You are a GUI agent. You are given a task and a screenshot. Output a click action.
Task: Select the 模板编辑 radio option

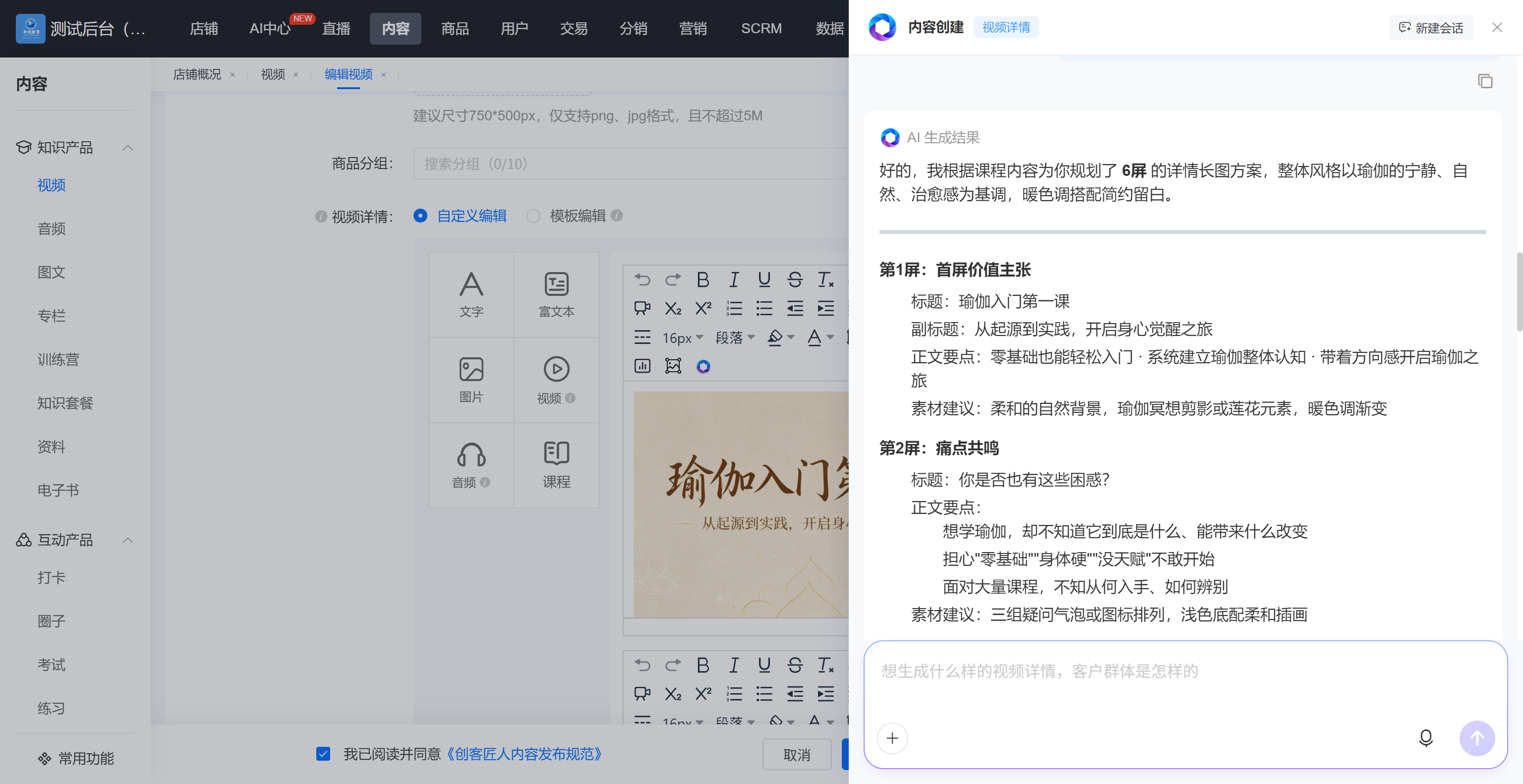point(533,216)
